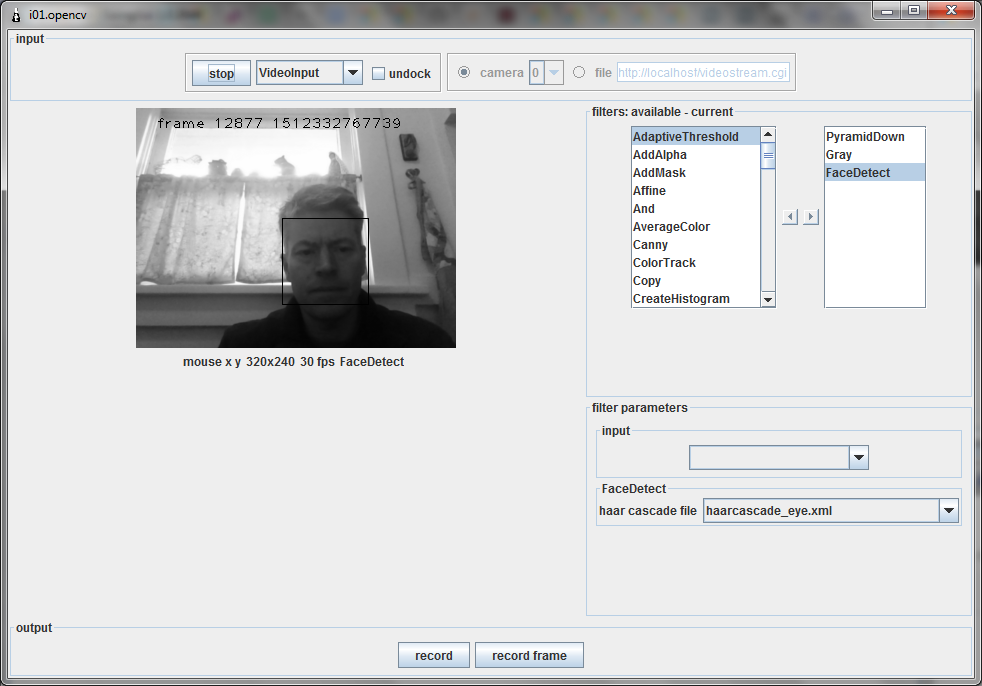The image size is (982, 686).
Task: Select CreateHistogram filter entry
Action: [x=696, y=299]
